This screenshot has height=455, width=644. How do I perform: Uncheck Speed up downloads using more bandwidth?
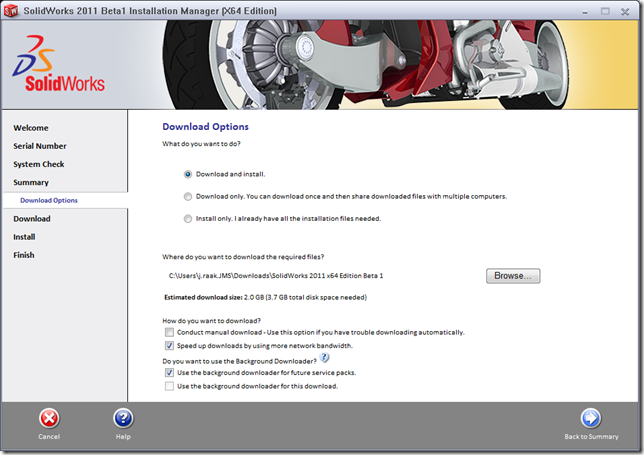tap(169, 346)
